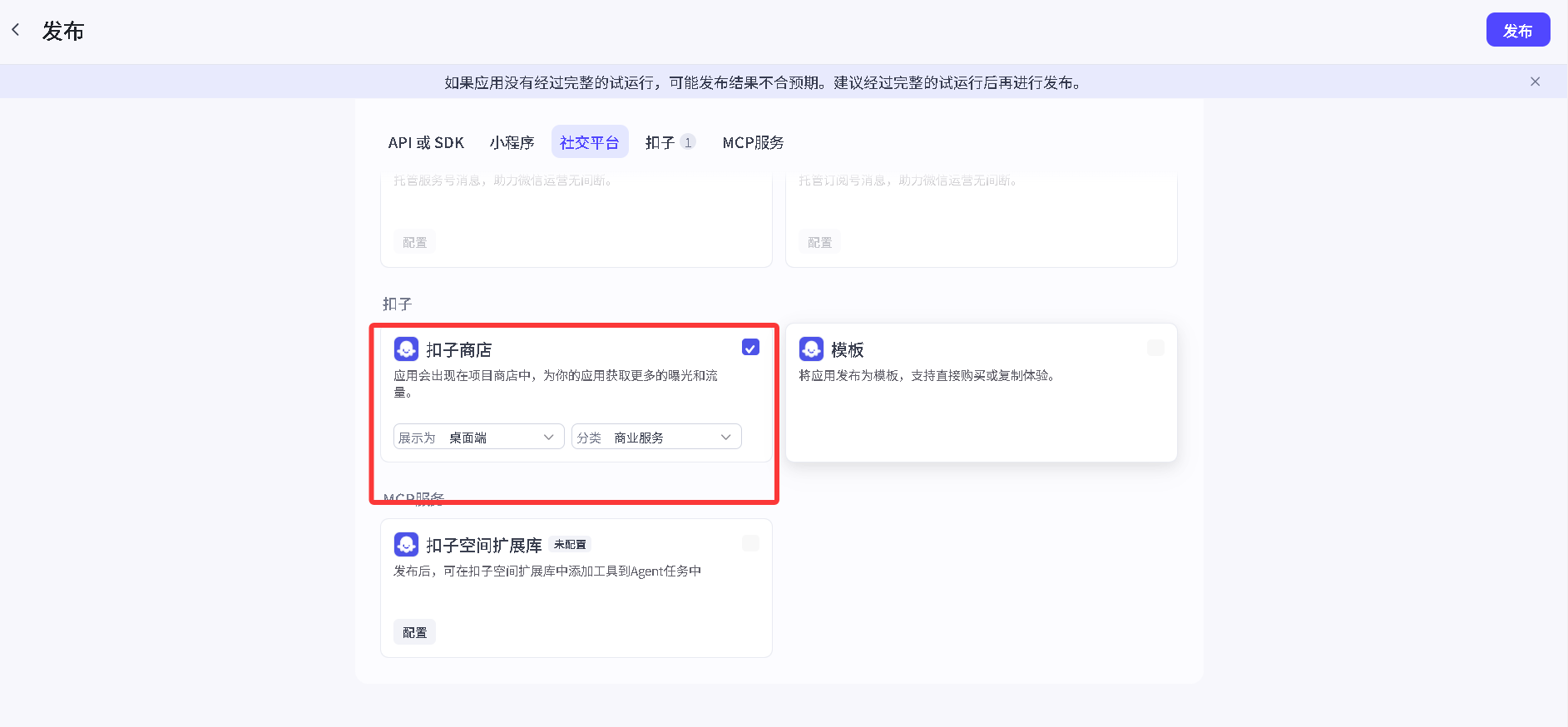Switch to the API 或 SDK tab

[426, 142]
